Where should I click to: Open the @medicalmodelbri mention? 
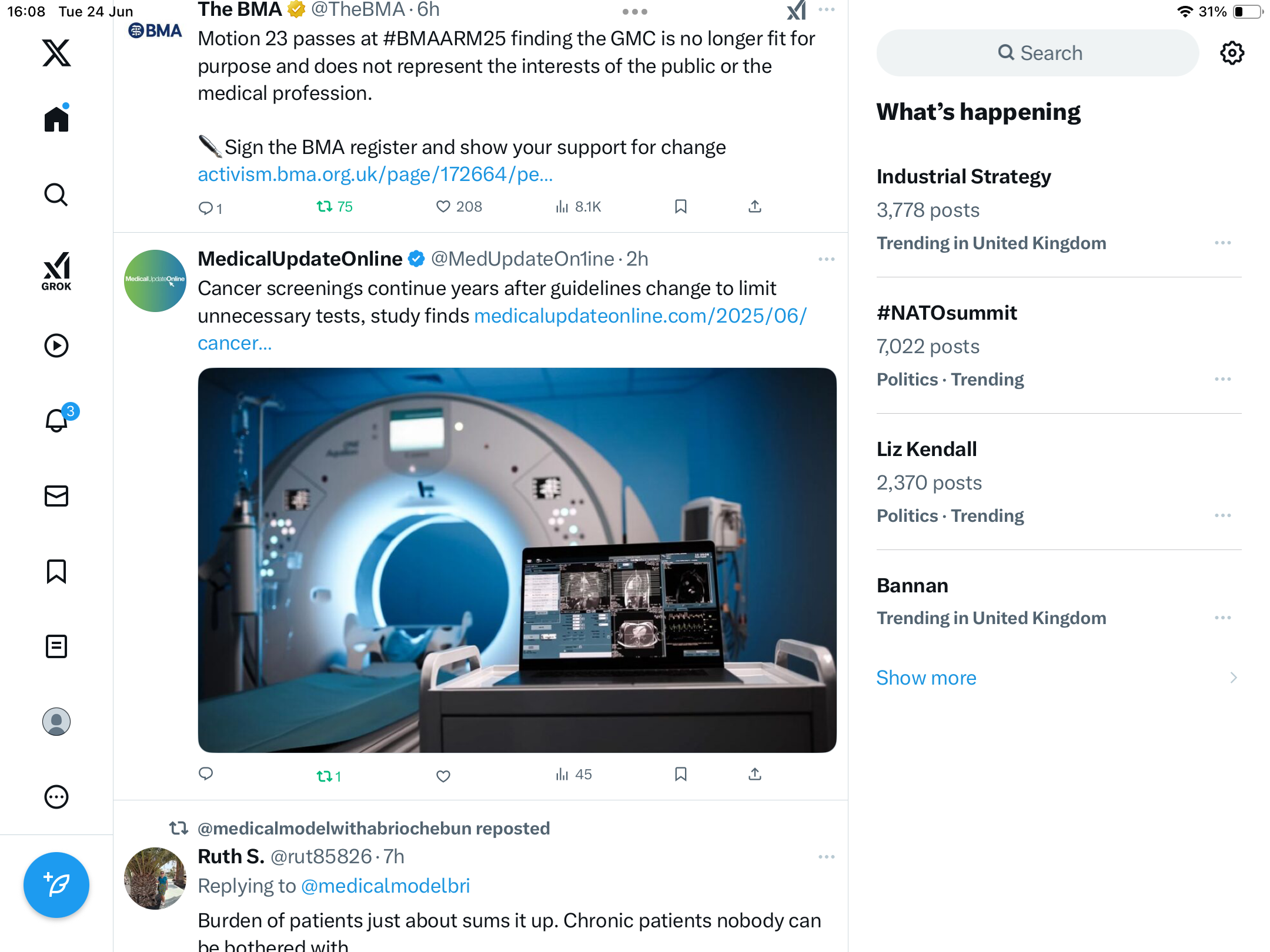click(x=386, y=886)
